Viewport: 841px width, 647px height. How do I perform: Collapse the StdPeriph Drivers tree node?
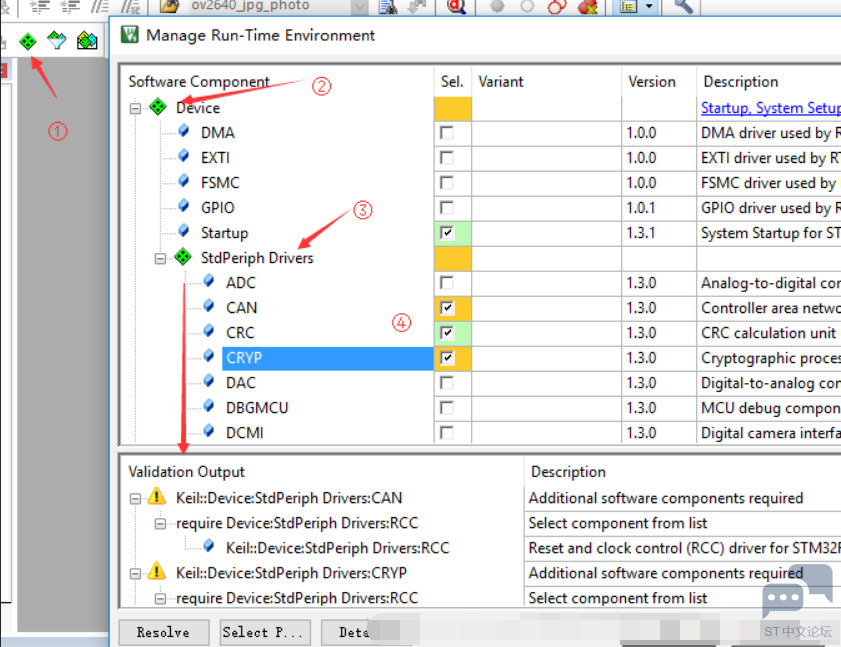160,259
